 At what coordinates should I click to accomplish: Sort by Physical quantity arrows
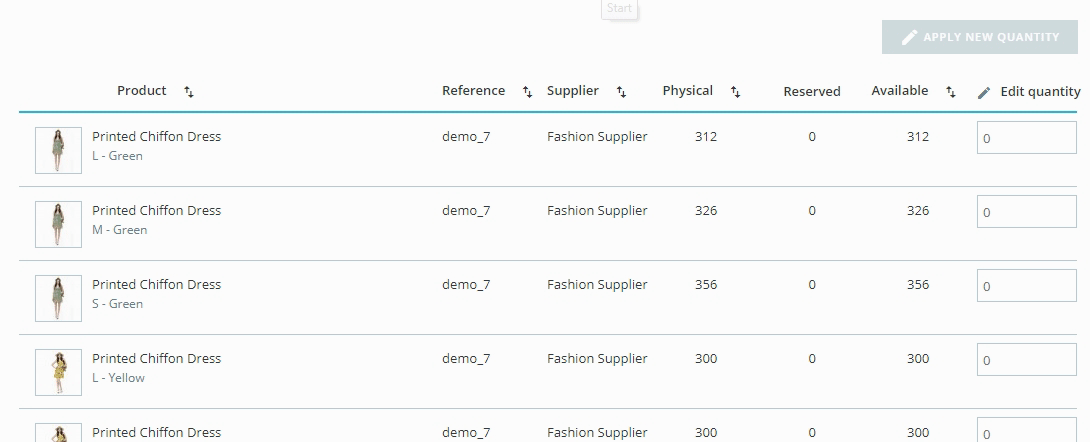[735, 92]
